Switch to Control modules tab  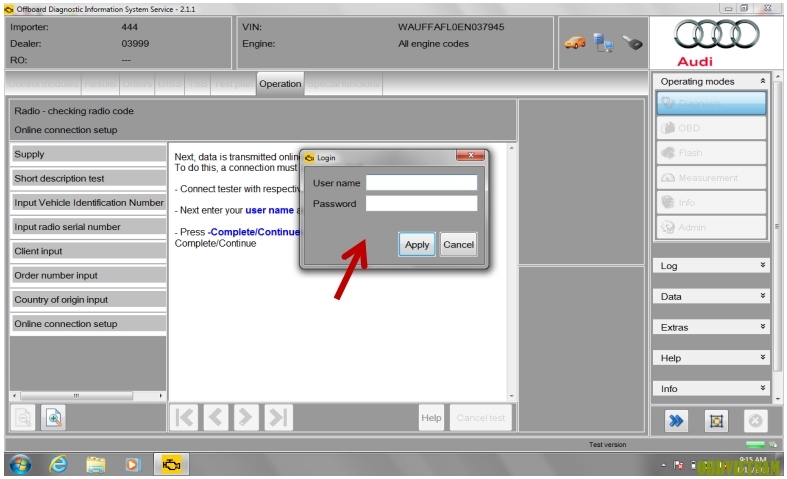(x=44, y=84)
